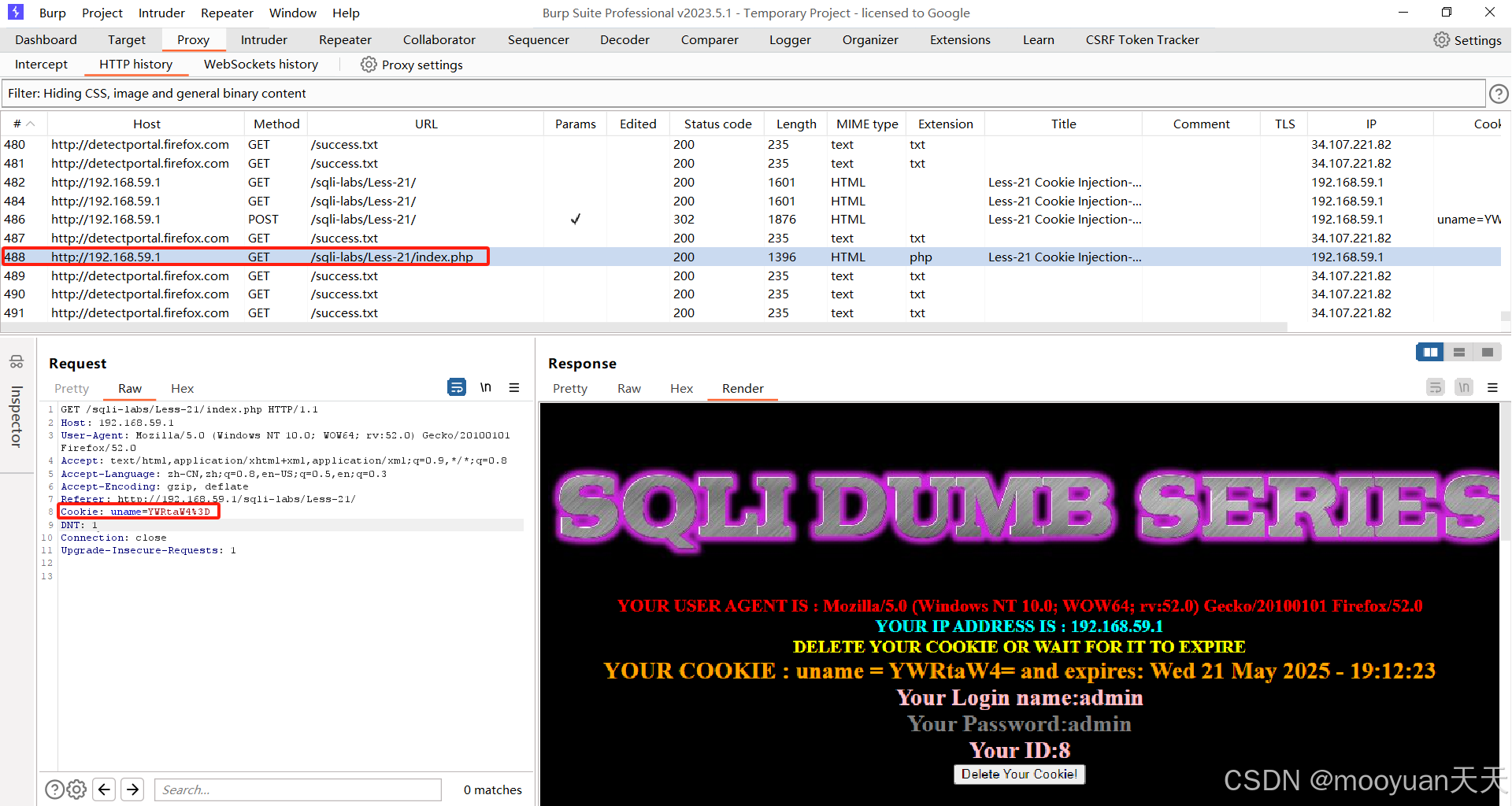1512x806 pixels.
Task: Switch to the Extensions tab
Action: (960, 39)
